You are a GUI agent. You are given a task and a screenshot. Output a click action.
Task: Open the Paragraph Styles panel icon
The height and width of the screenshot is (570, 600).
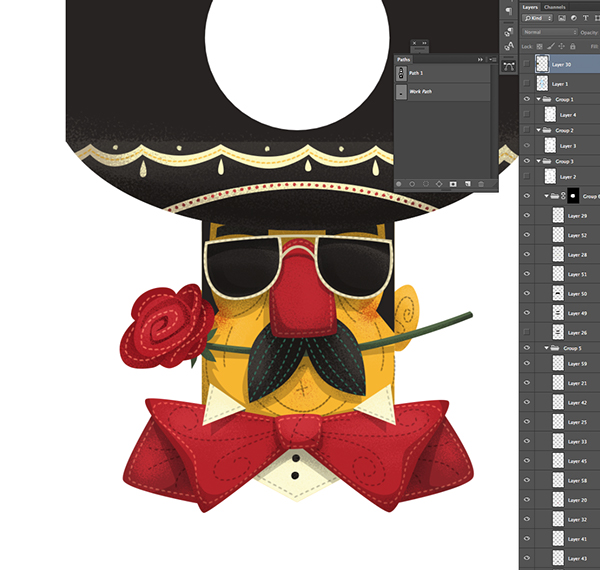click(x=509, y=32)
